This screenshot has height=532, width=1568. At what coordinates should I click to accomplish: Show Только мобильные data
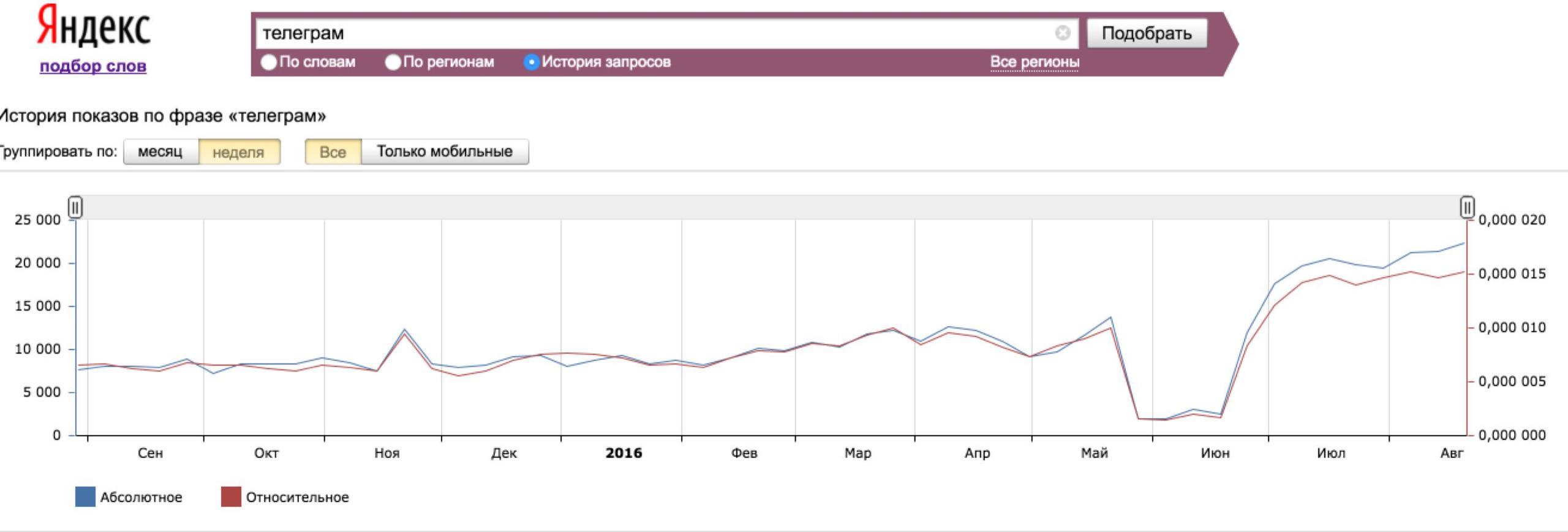click(x=445, y=152)
